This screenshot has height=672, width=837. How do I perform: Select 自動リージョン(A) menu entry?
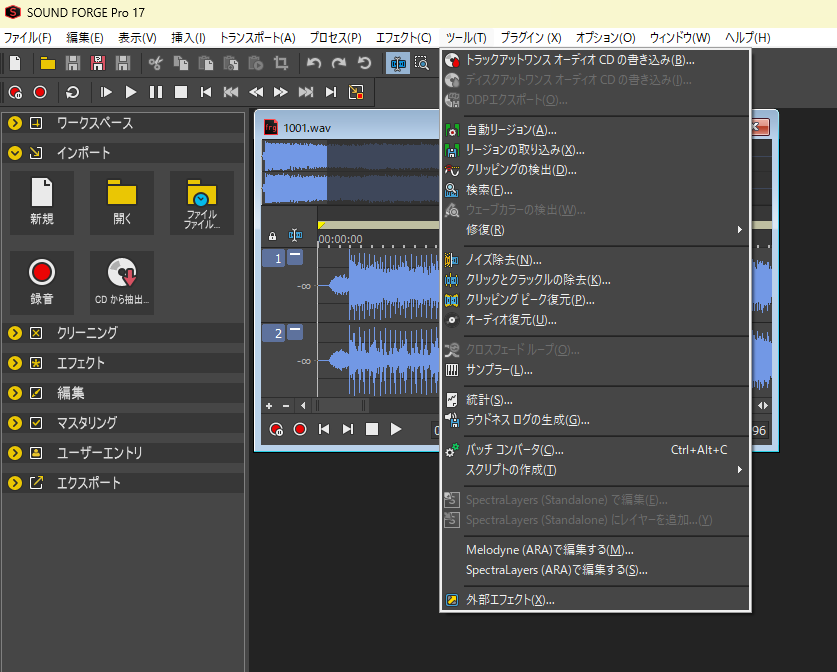tap(595, 130)
